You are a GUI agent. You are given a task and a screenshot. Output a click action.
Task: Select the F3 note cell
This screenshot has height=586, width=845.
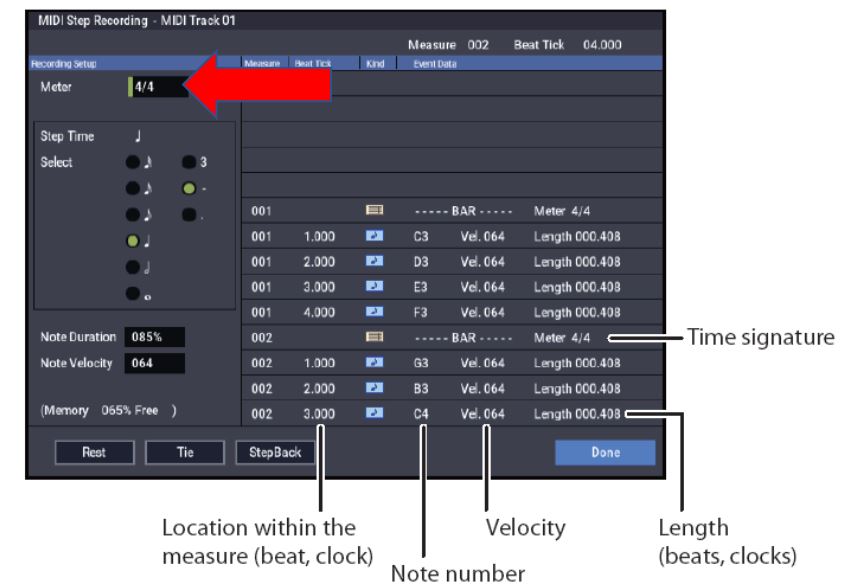(x=421, y=312)
